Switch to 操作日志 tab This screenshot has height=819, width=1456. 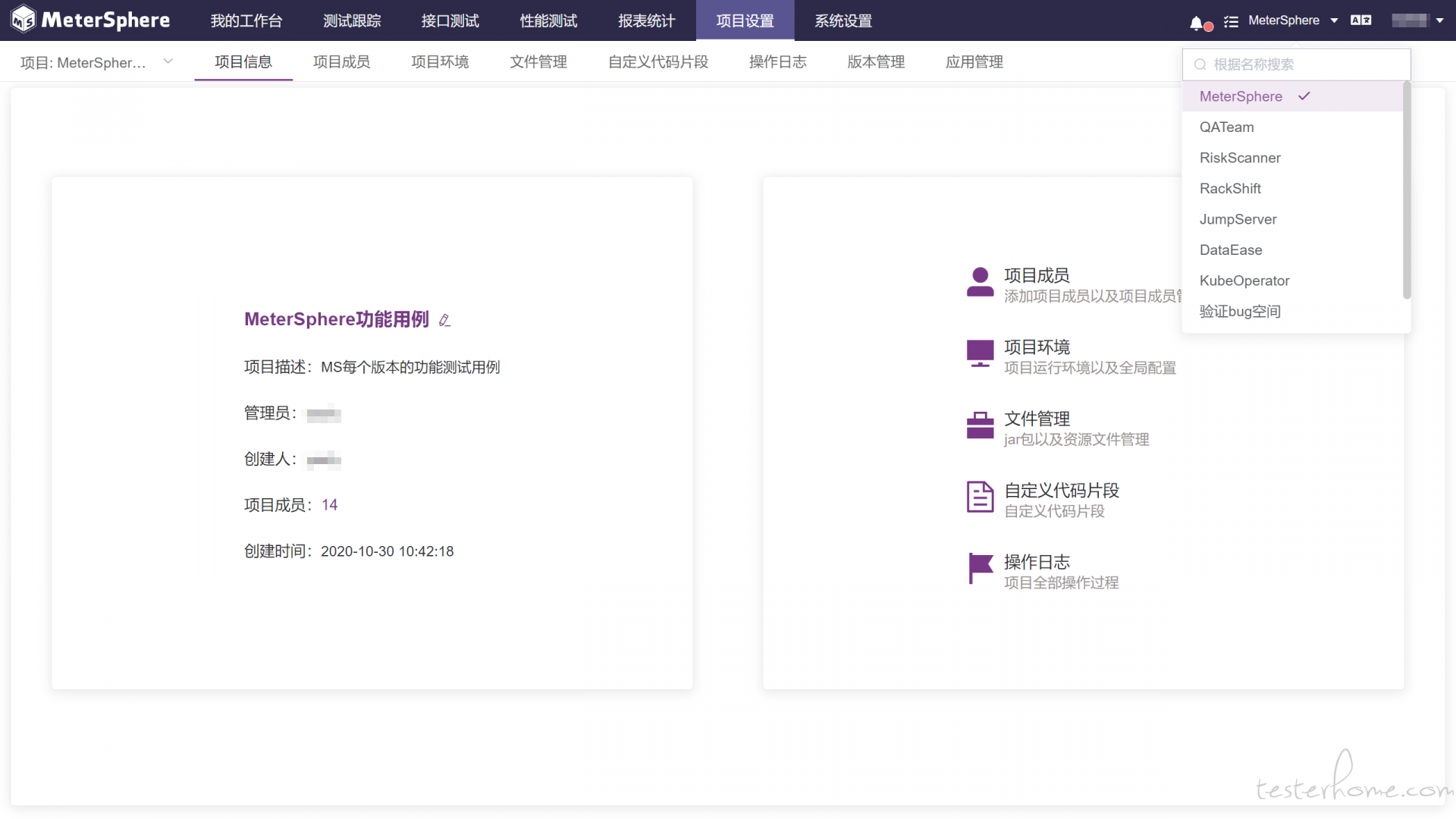[x=778, y=61]
